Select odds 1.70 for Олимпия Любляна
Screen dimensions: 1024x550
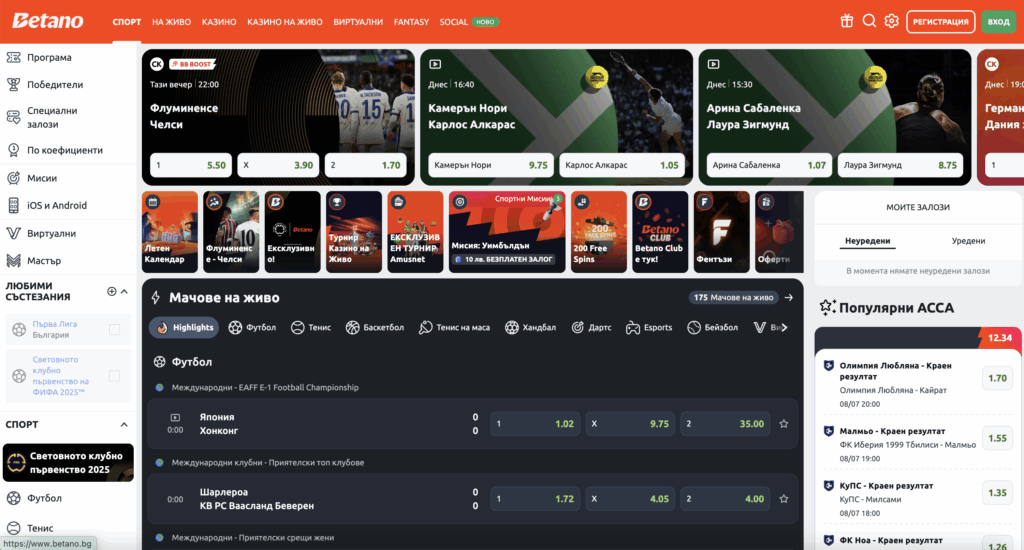coord(997,378)
